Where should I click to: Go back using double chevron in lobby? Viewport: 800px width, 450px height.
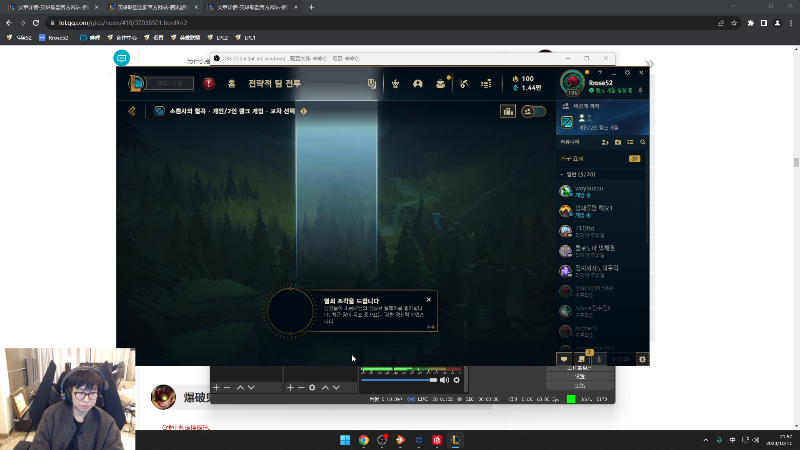(x=132, y=111)
